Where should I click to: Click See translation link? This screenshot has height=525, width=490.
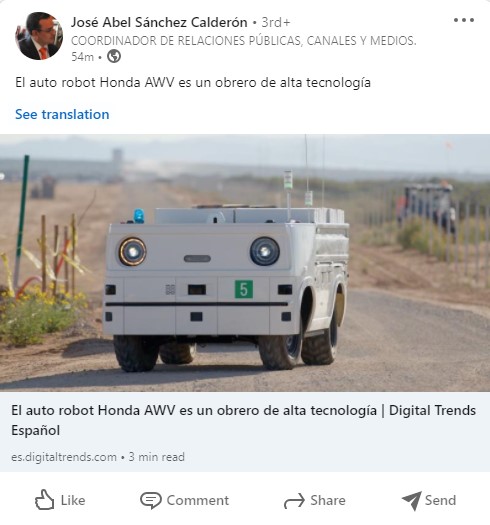pyautogui.click(x=62, y=115)
